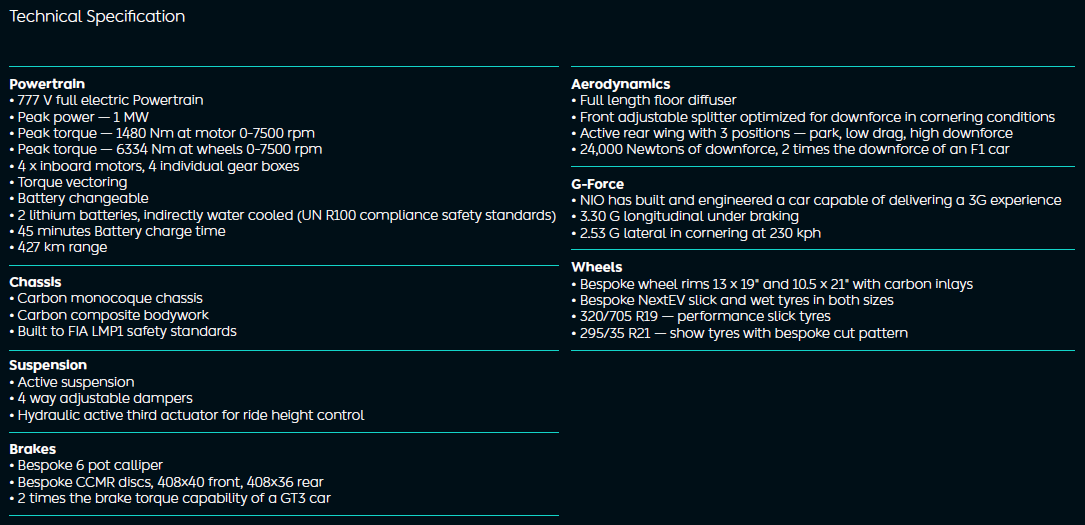Click the Powertrain section heading
1085x525 pixels.
(47, 84)
